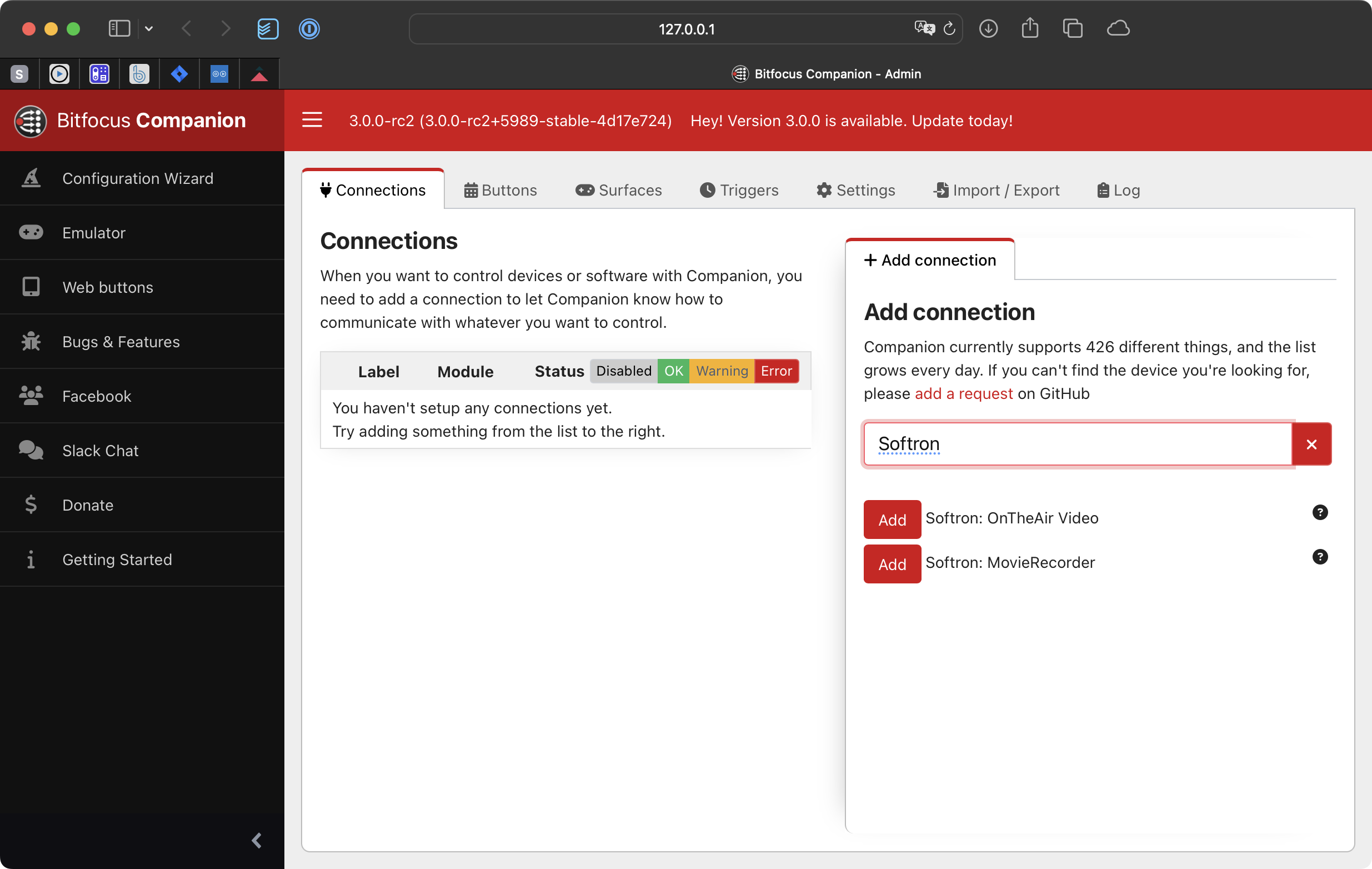This screenshot has height=869, width=1372.
Task: Open help for Softron: MovieRecorder
Action: (1320, 556)
